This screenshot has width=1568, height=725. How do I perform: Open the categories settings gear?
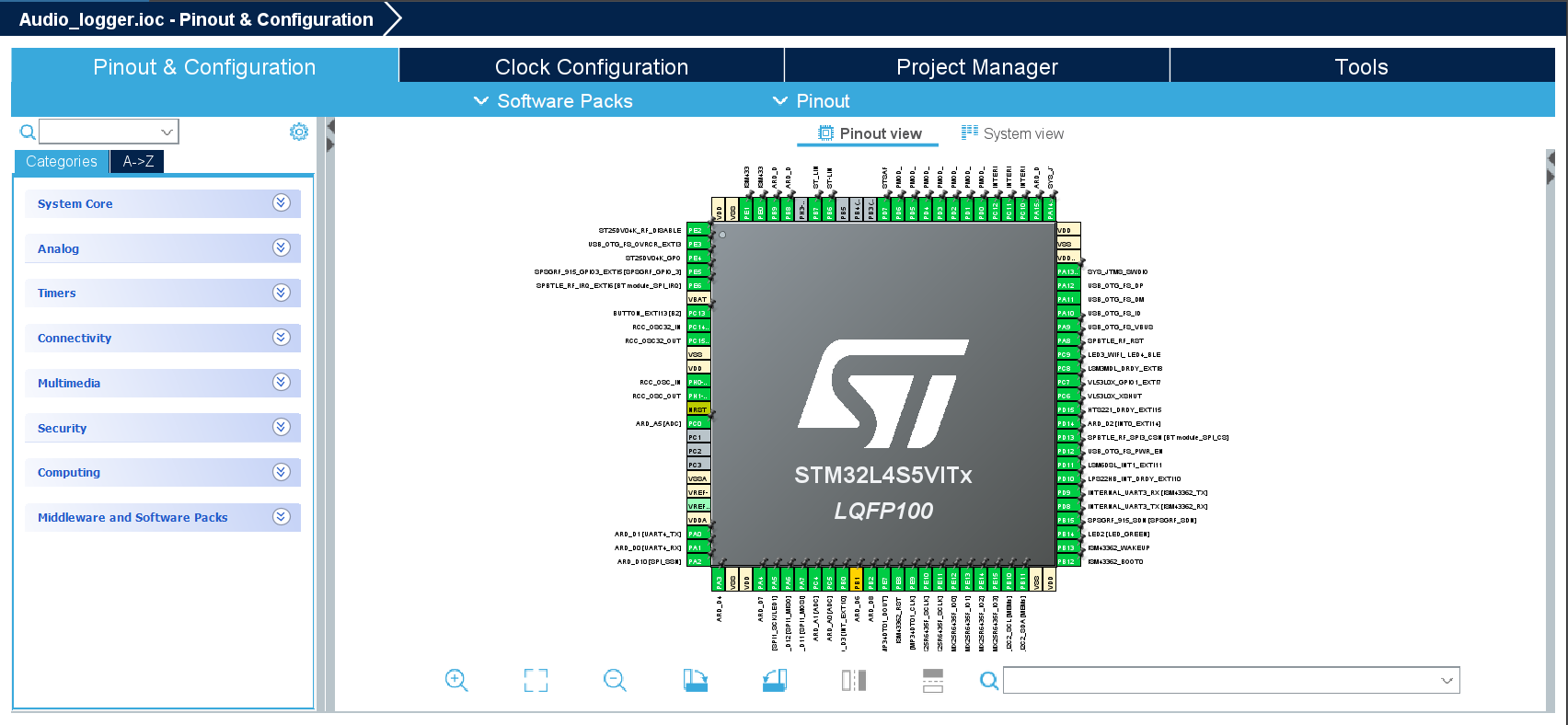[299, 132]
